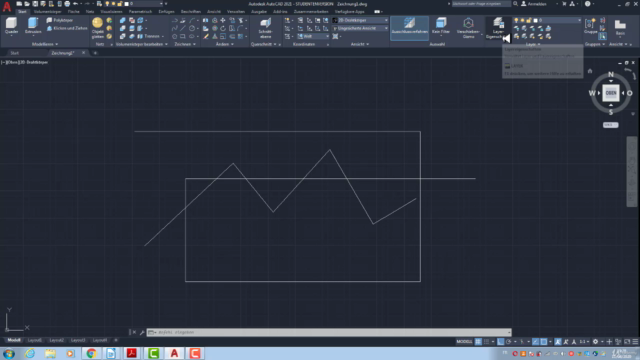Click the save icon in quick access toolbar

pos(35,4)
